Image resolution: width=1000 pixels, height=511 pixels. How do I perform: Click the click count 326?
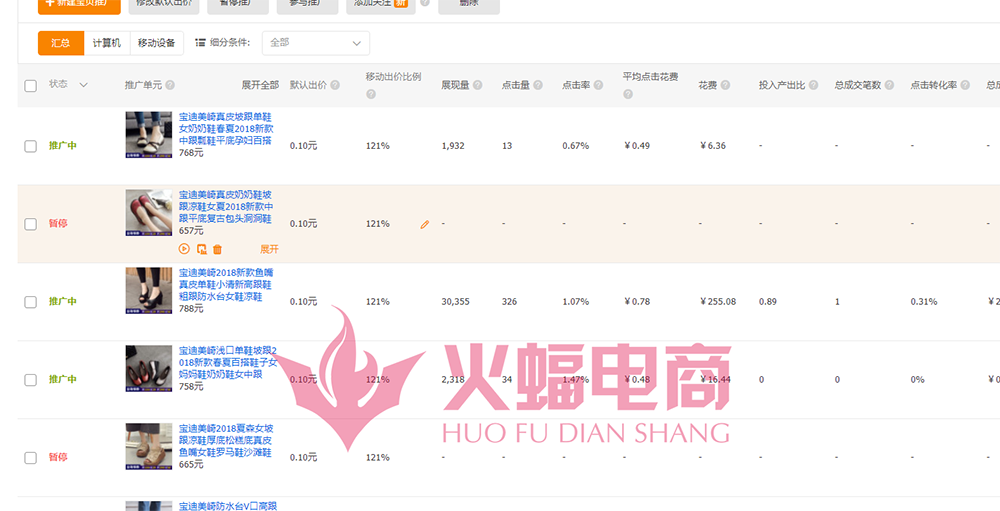pyautogui.click(x=510, y=302)
